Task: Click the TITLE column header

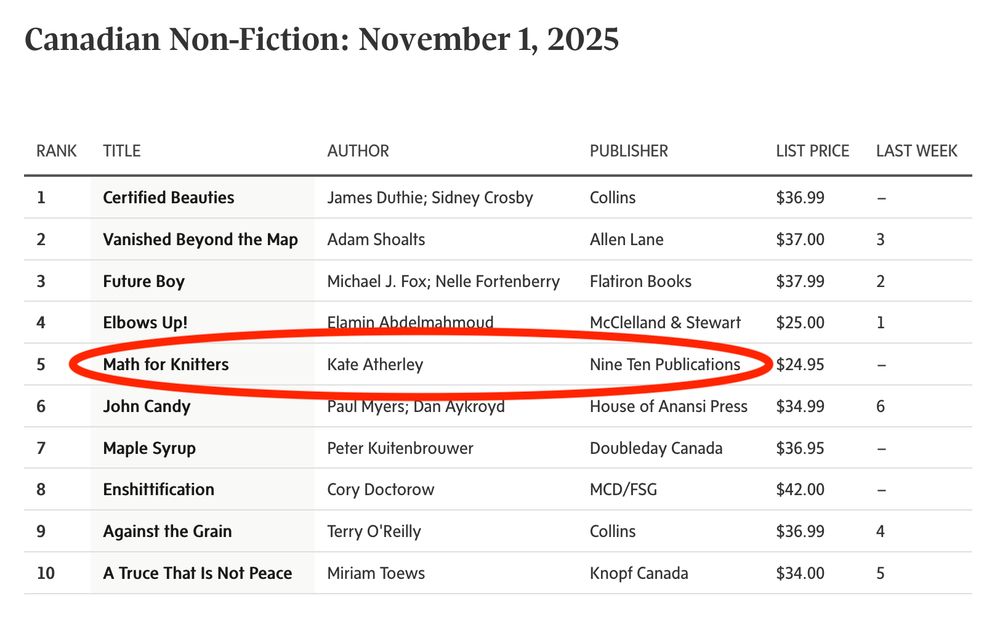Action: [x=122, y=151]
